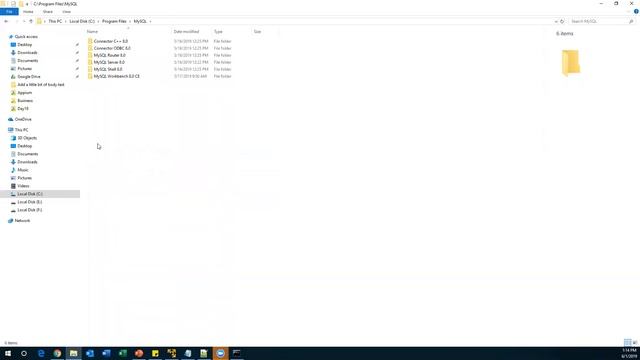Select Network in navigation pane
640x360 pixels.
22,220
